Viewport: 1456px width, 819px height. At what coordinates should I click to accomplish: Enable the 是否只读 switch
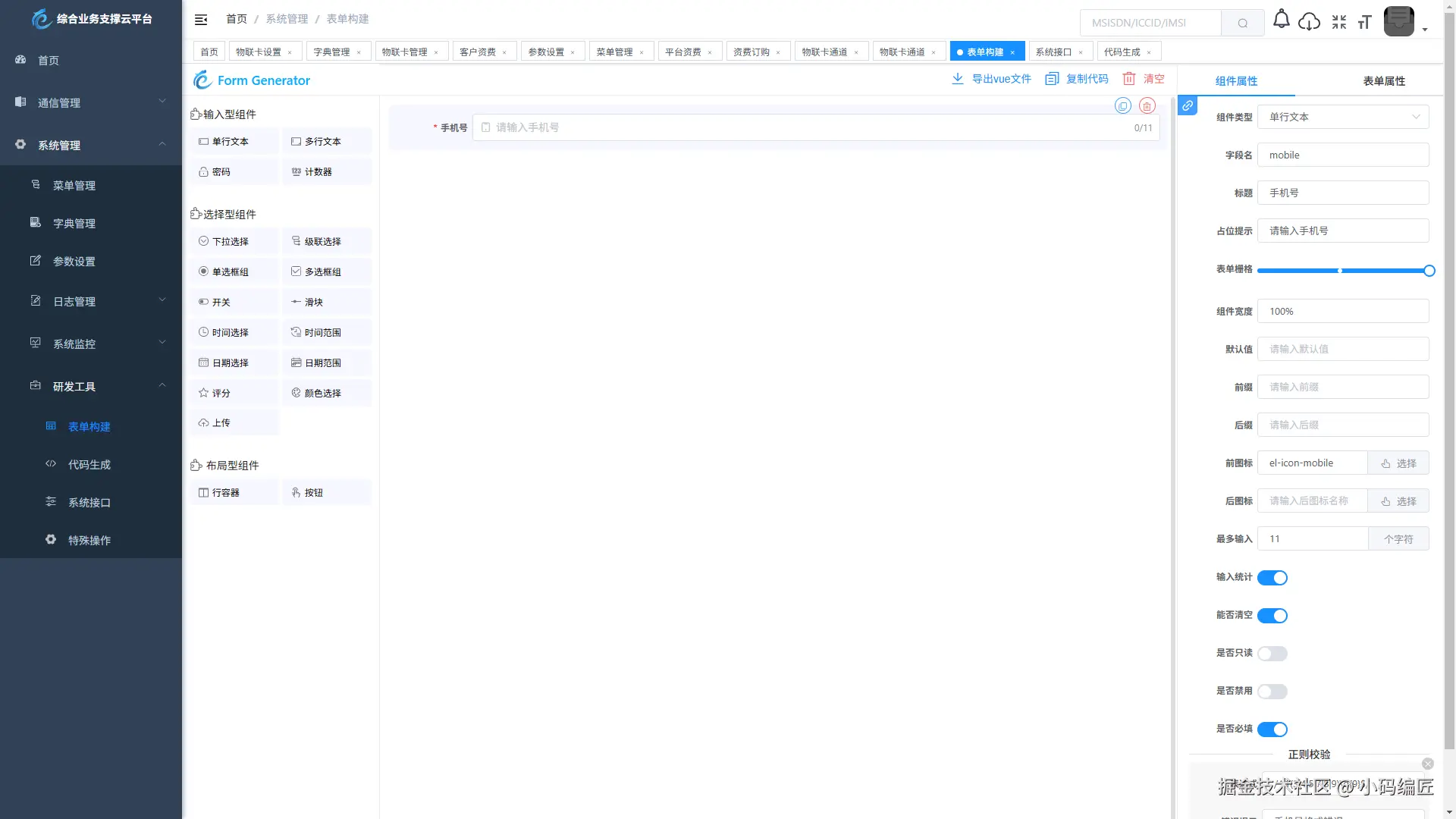point(1272,654)
